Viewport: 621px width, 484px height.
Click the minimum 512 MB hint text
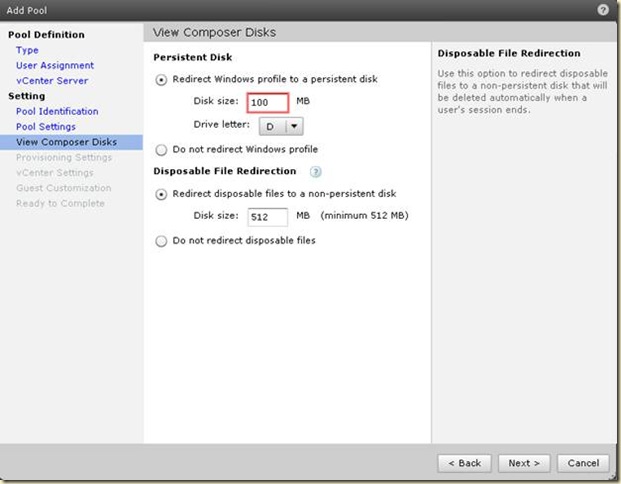point(364,215)
